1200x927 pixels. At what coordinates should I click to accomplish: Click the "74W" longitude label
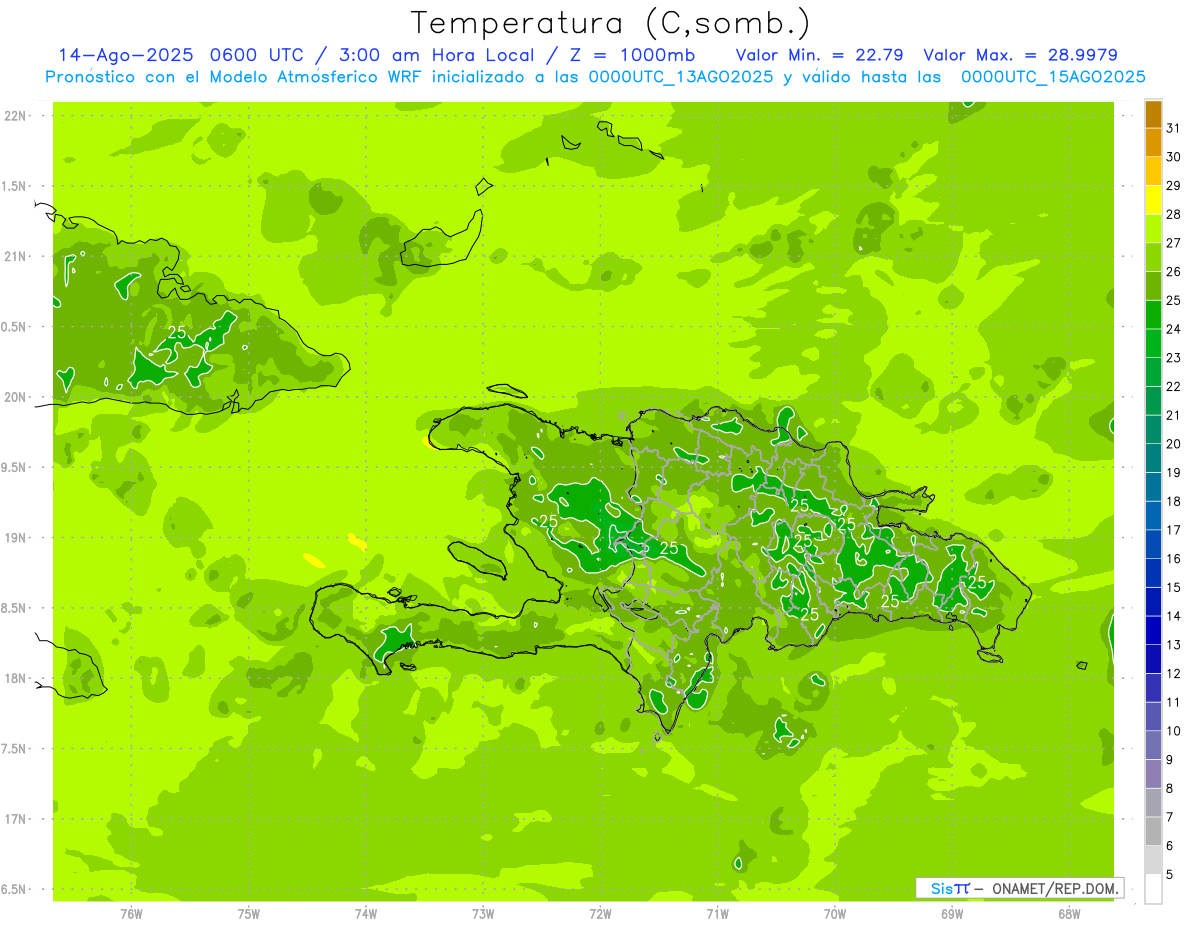(366, 913)
